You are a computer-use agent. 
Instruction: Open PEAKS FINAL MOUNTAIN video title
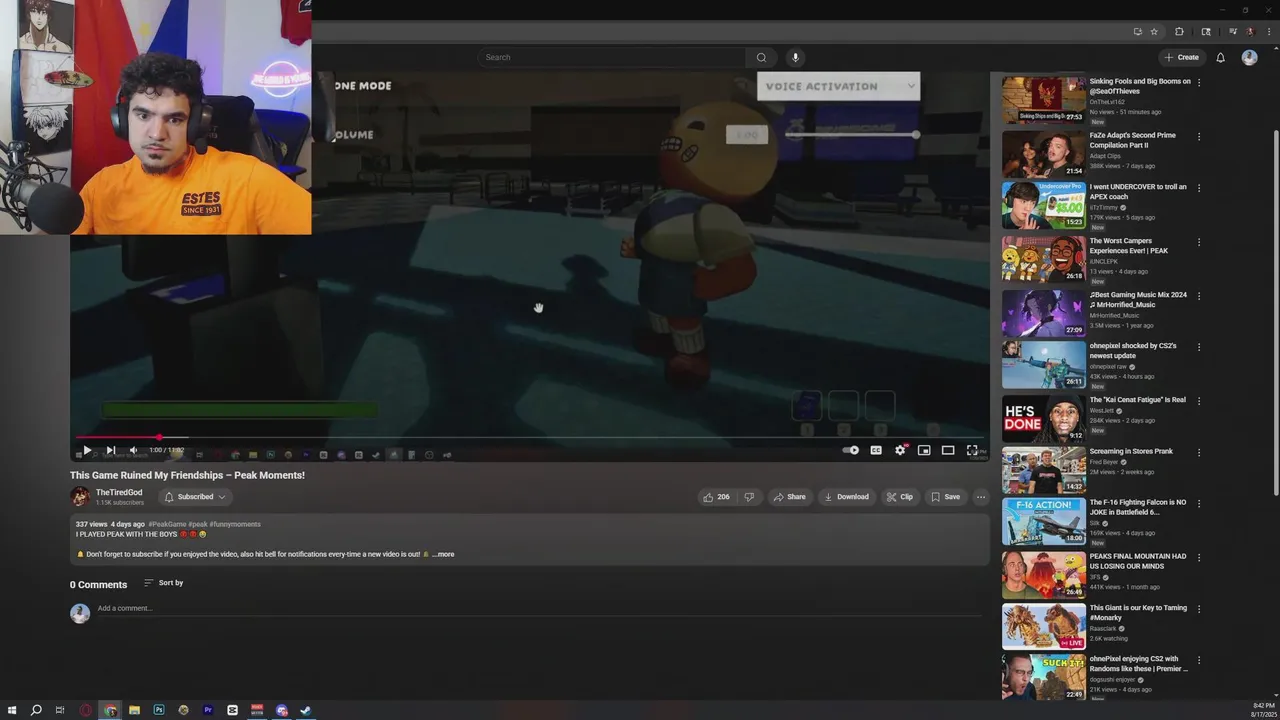point(1137,561)
